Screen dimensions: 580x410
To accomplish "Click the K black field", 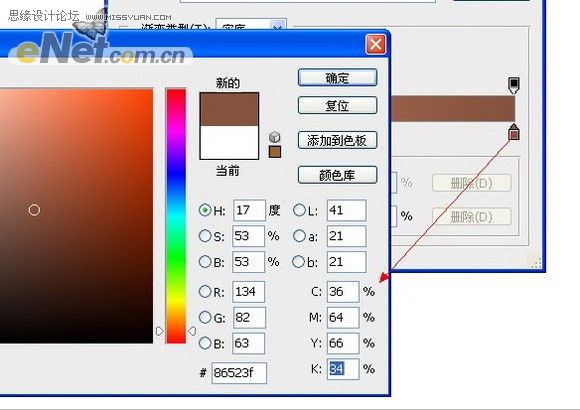I will 343,369.
